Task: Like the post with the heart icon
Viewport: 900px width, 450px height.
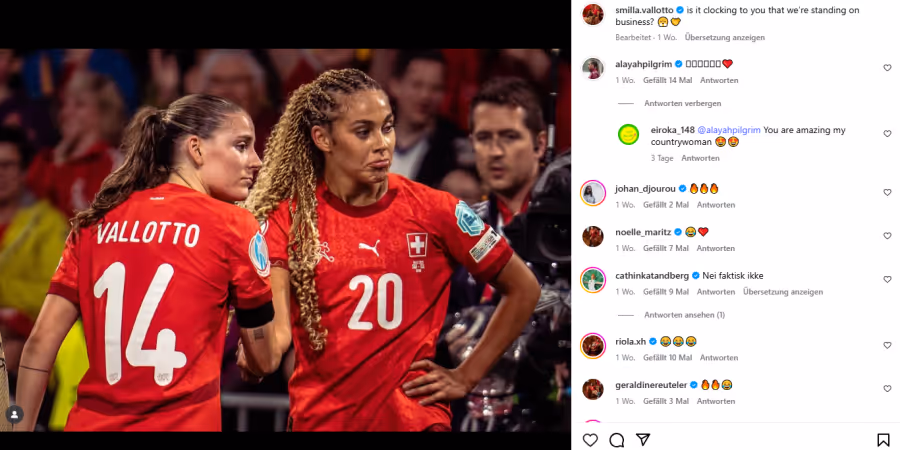Action: (x=590, y=440)
